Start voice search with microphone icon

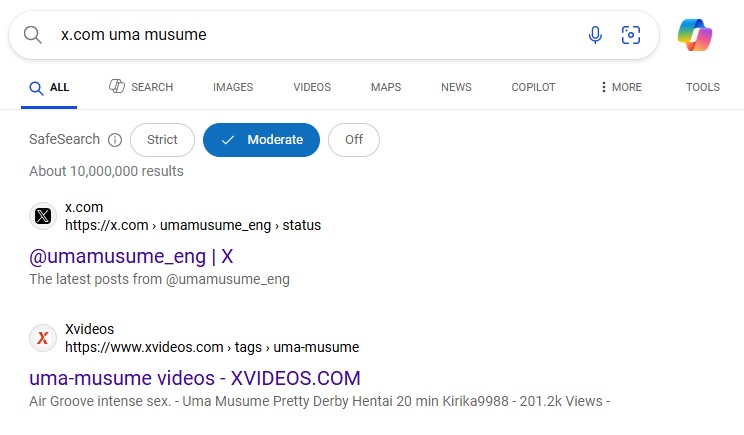click(x=595, y=35)
